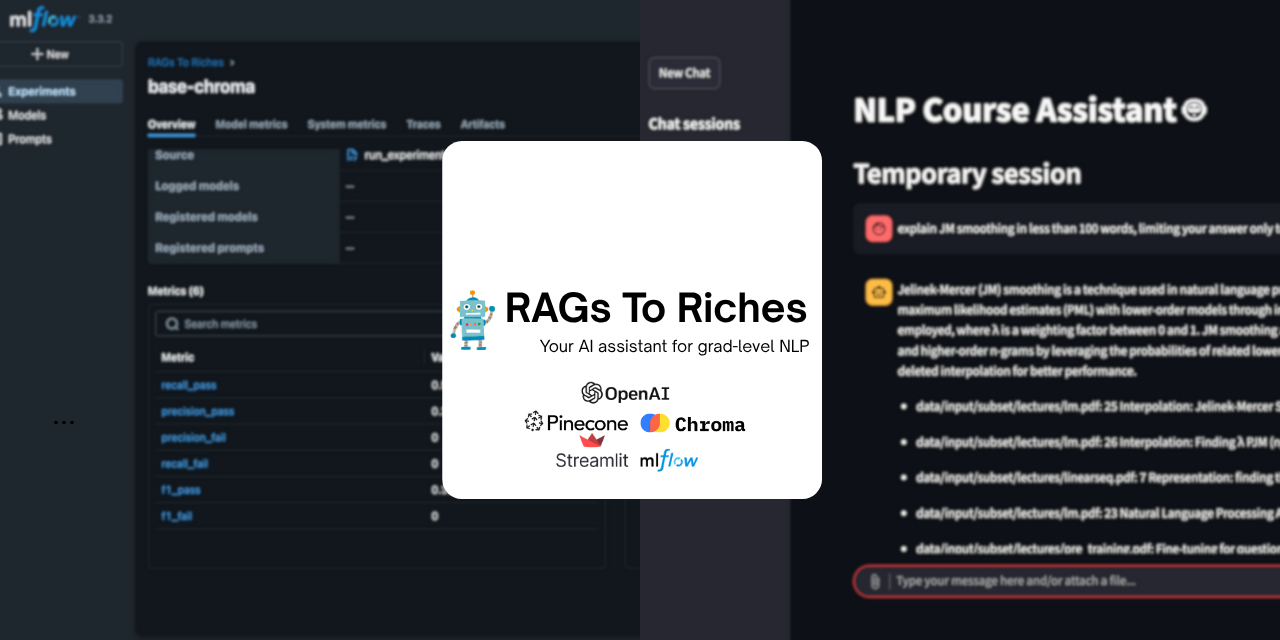Start a New Chat session
Image resolution: width=1280 pixels, height=640 pixels.
click(684, 72)
